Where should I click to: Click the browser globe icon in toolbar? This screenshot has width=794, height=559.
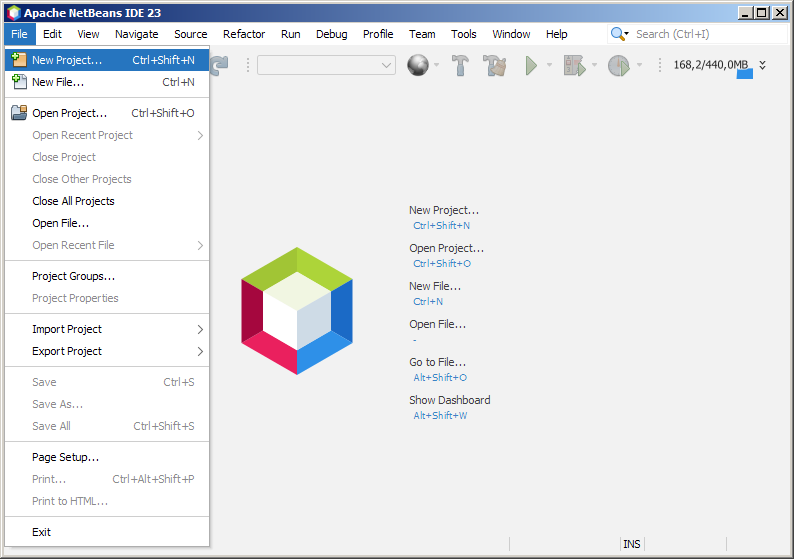click(x=417, y=65)
